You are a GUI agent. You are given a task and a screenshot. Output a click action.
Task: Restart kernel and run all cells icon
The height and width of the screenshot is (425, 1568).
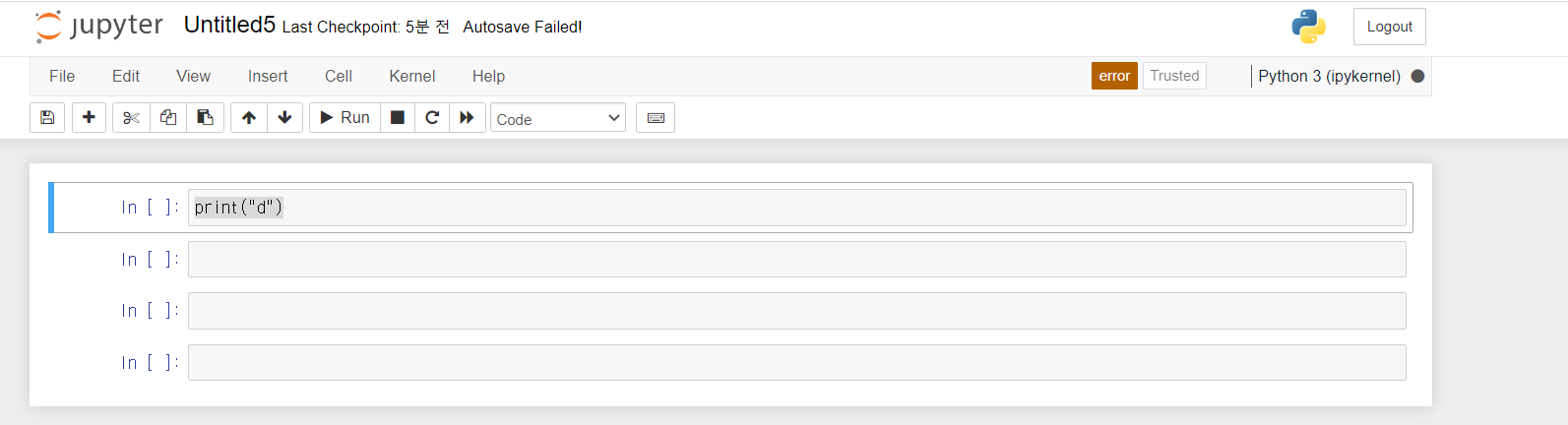click(467, 118)
